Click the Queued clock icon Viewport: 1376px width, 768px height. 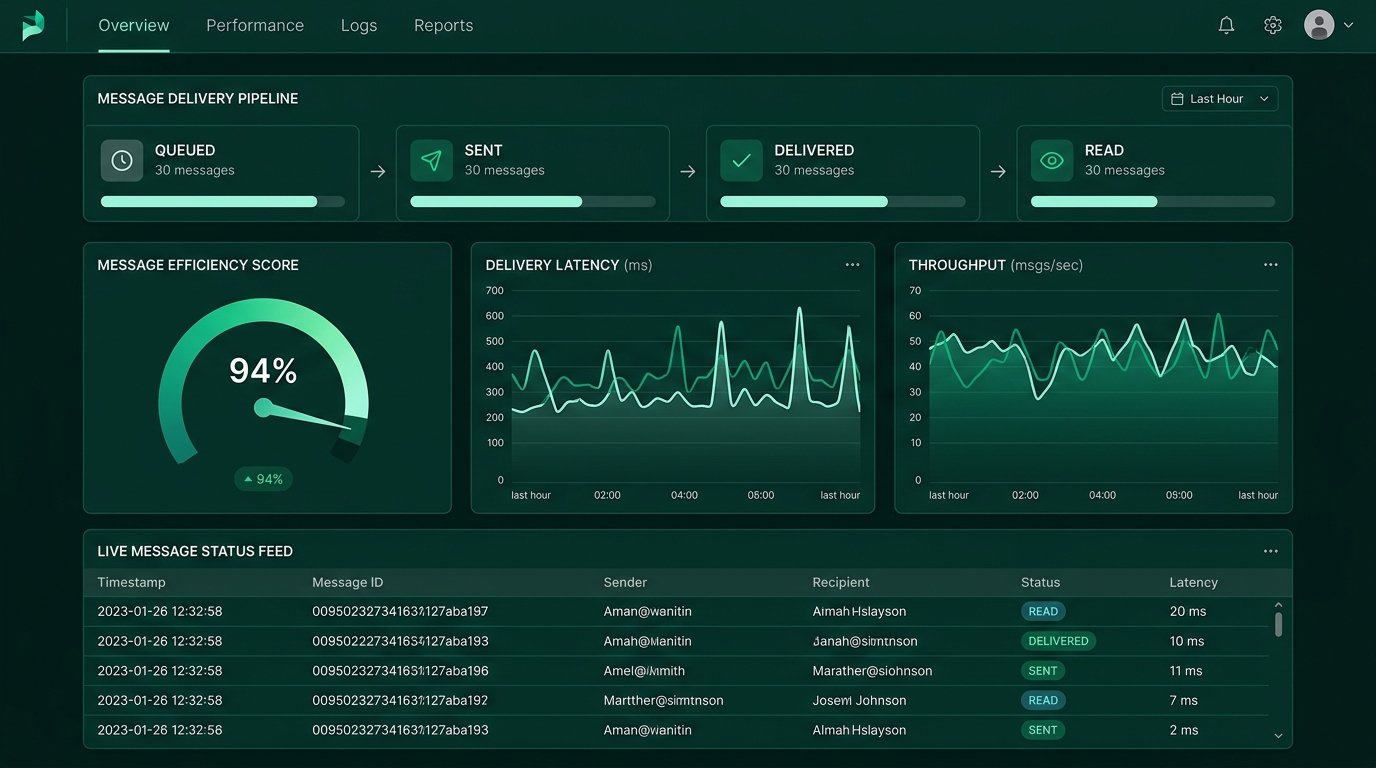click(x=122, y=160)
